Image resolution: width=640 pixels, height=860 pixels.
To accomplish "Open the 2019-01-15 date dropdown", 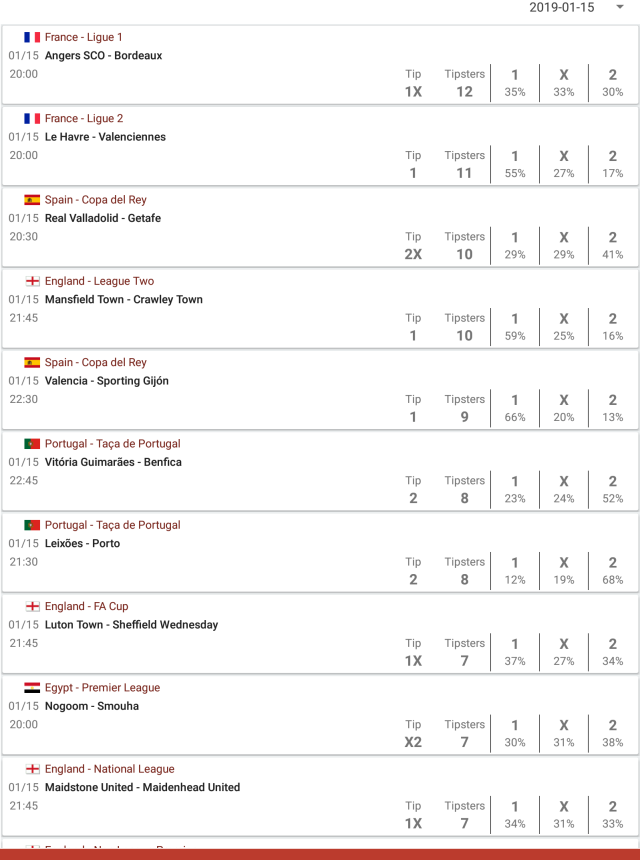I will point(575,8).
